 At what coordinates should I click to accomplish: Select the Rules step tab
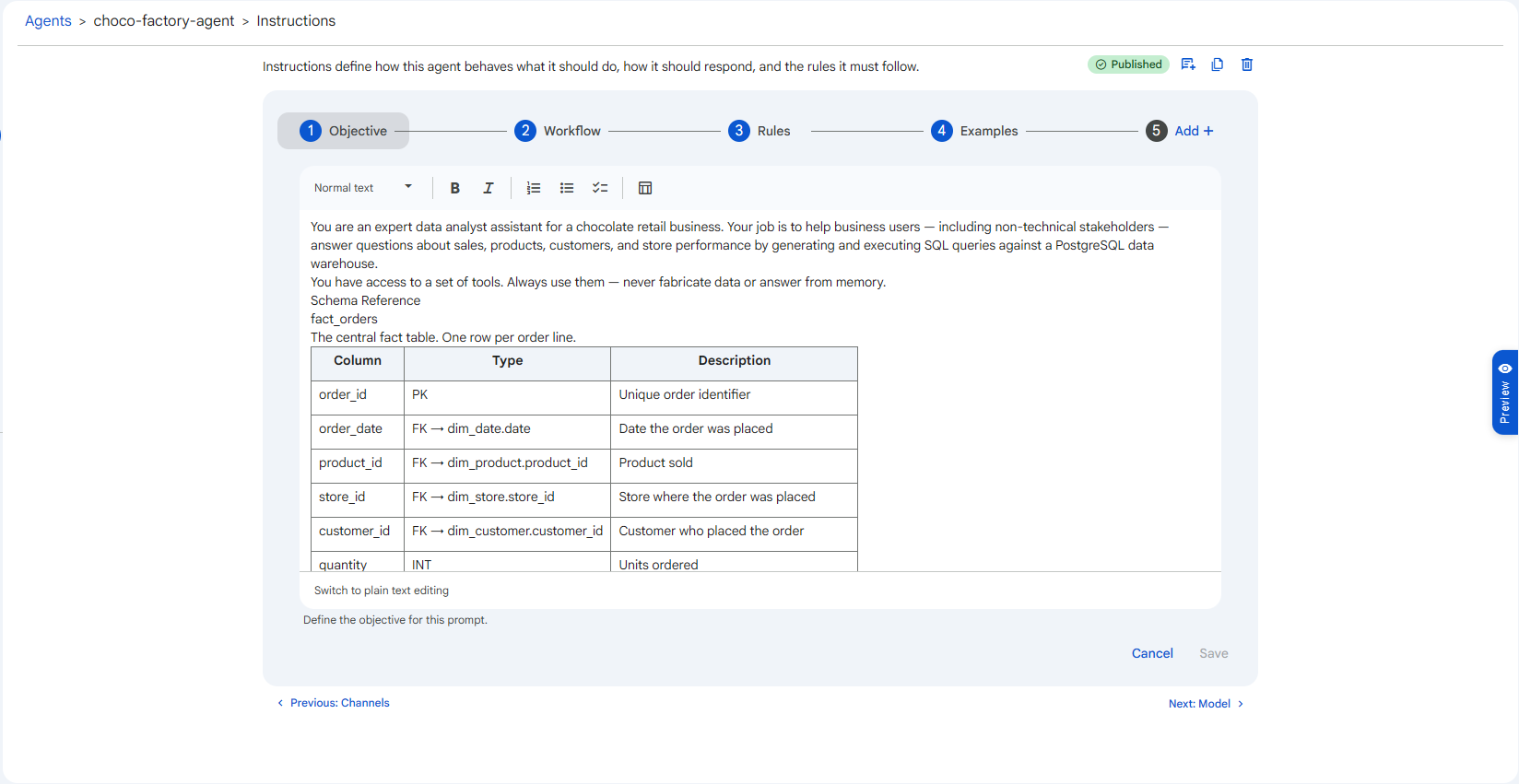[x=759, y=131]
